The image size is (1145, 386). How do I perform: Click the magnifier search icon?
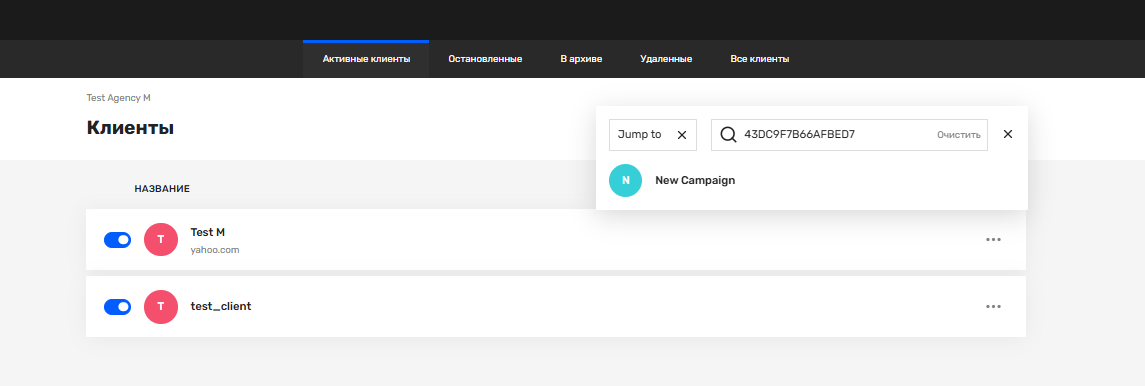[728, 135]
